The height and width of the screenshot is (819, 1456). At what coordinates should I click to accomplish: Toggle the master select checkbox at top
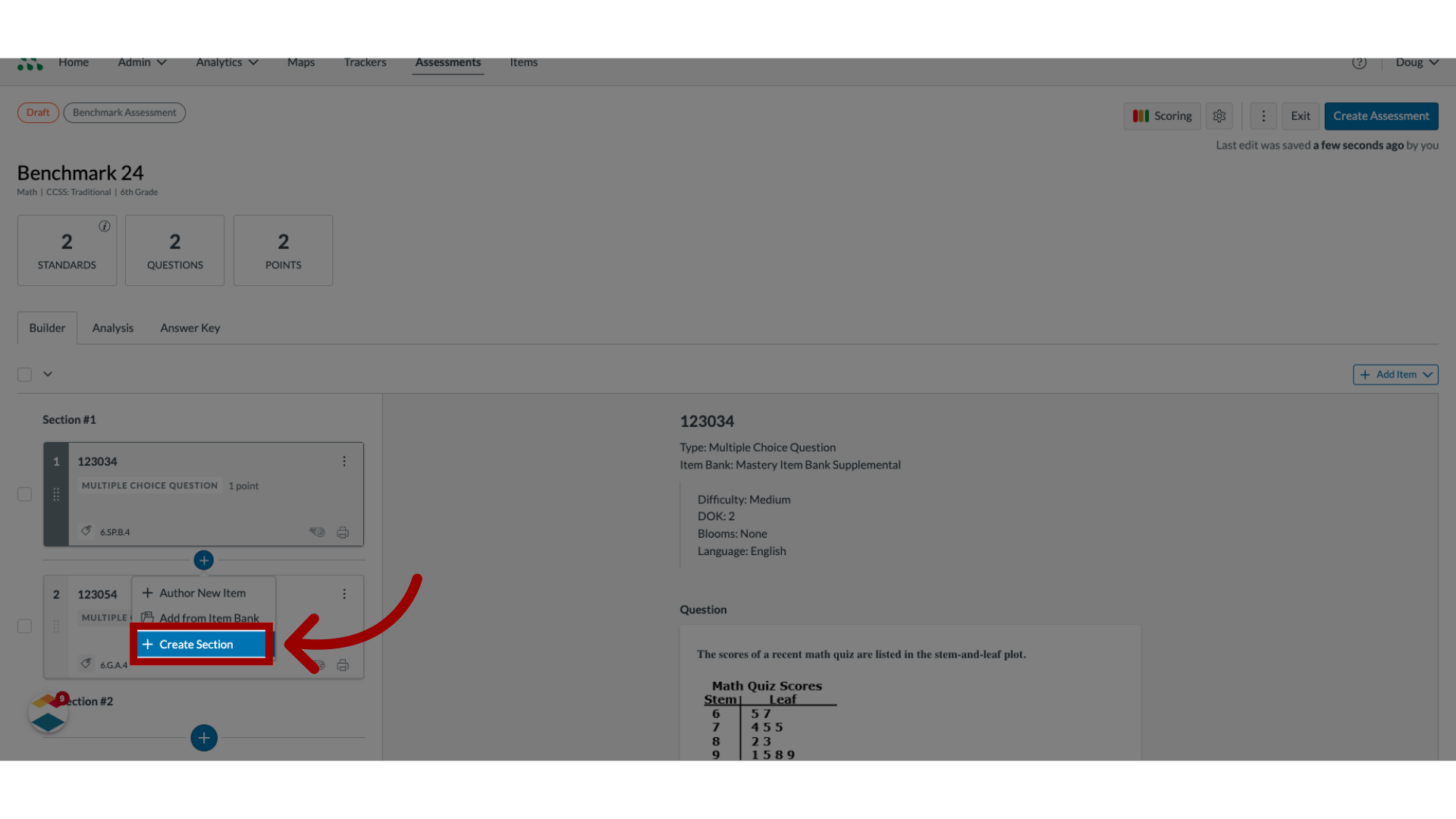25,374
